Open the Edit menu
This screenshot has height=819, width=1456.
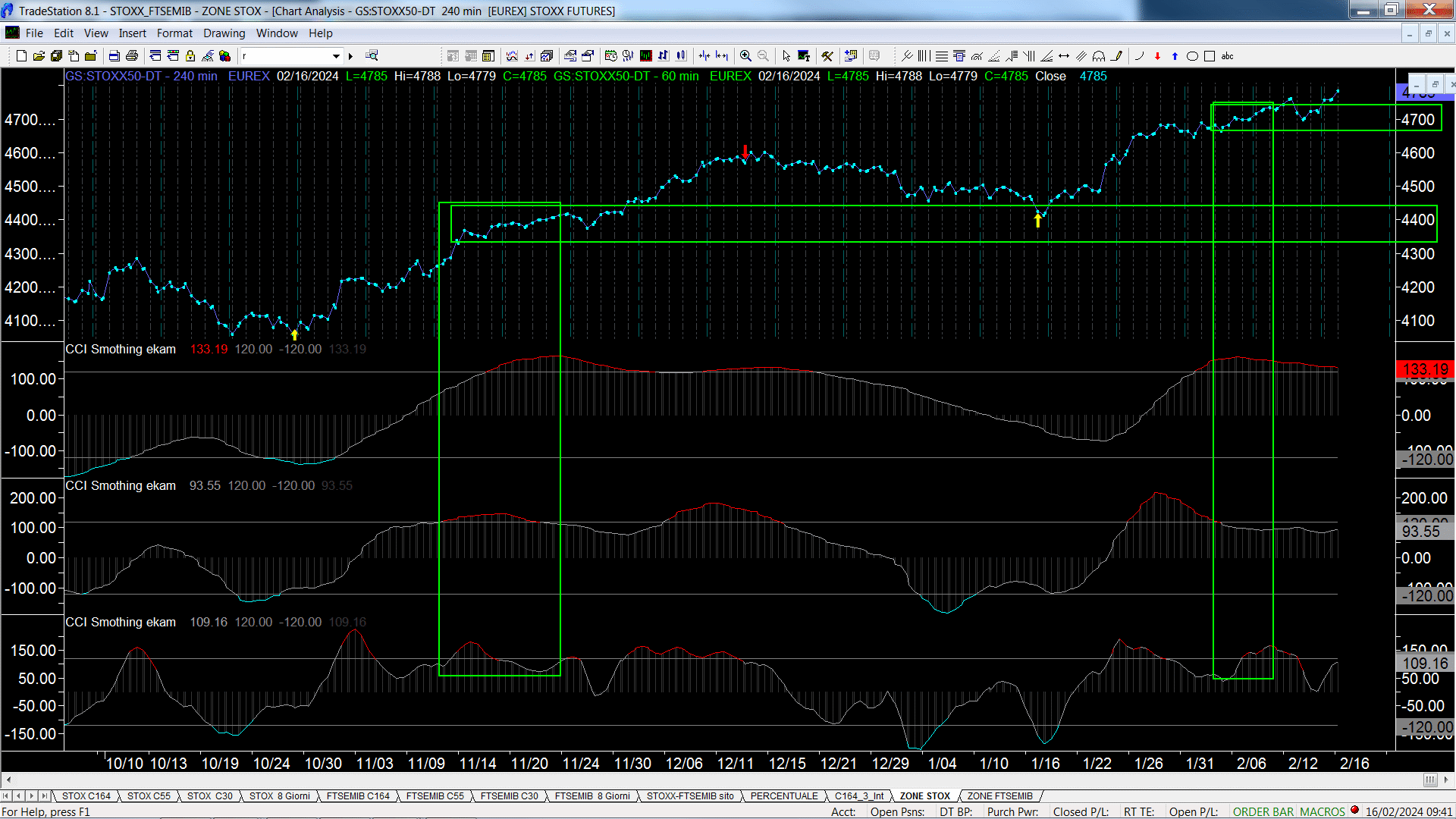[x=64, y=33]
